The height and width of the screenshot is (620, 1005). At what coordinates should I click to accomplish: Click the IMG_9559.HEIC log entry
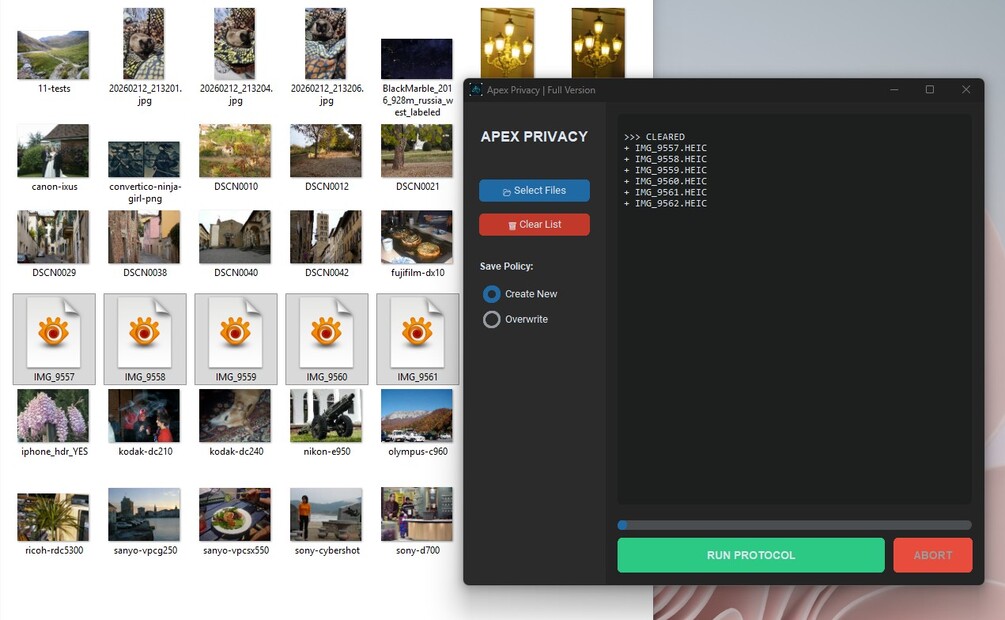tap(665, 170)
